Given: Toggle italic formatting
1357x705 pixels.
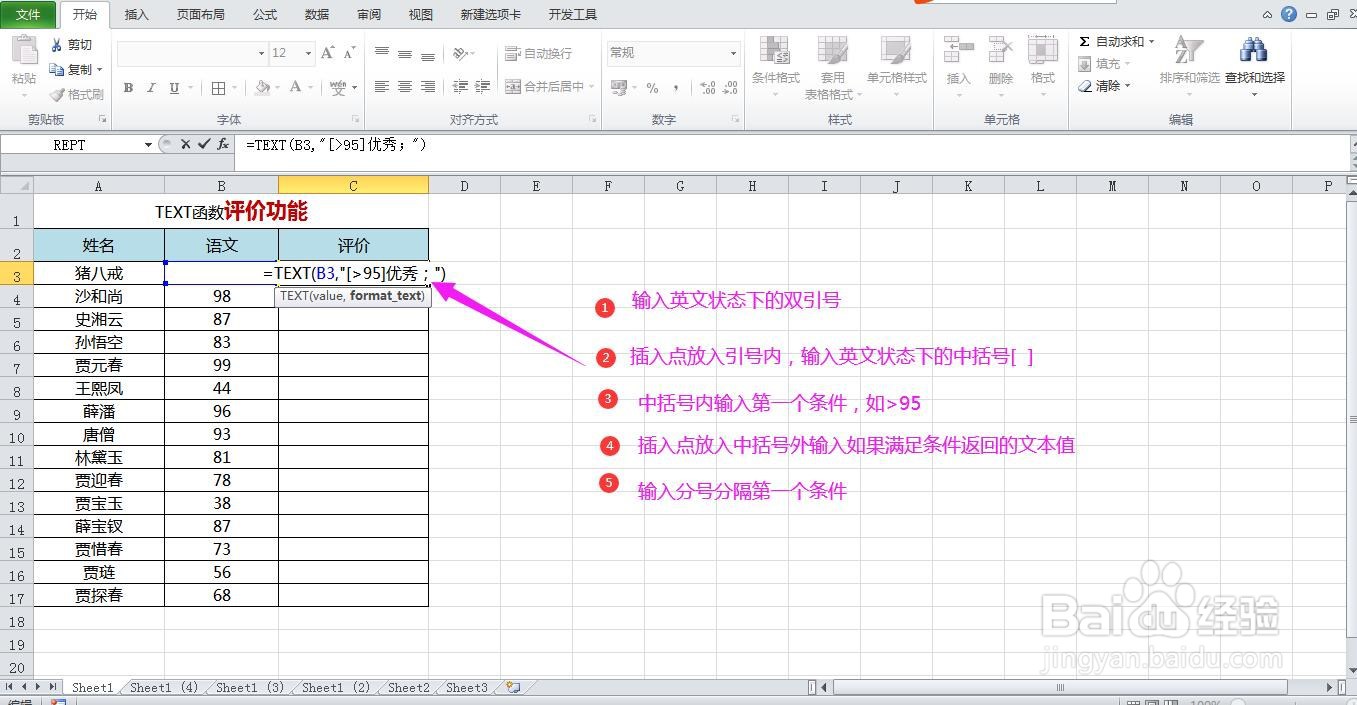Looking at the screenshot, I should click(151, 88).
